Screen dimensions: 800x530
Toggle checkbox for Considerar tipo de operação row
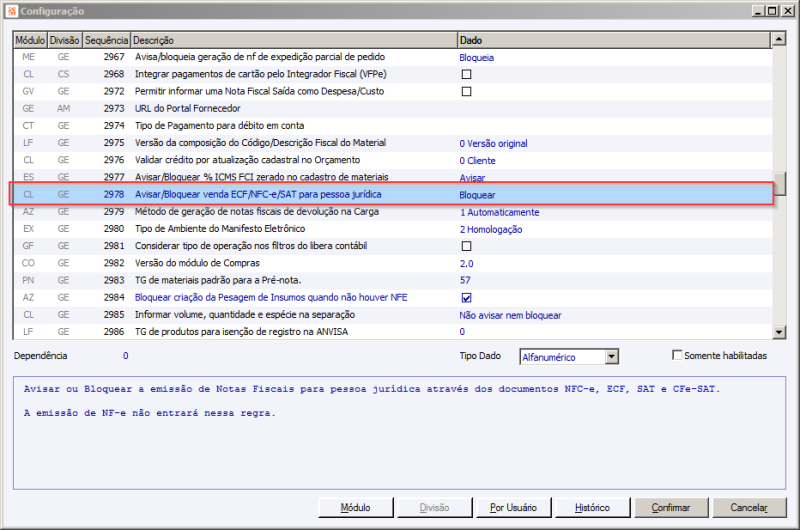pos(466,246)
